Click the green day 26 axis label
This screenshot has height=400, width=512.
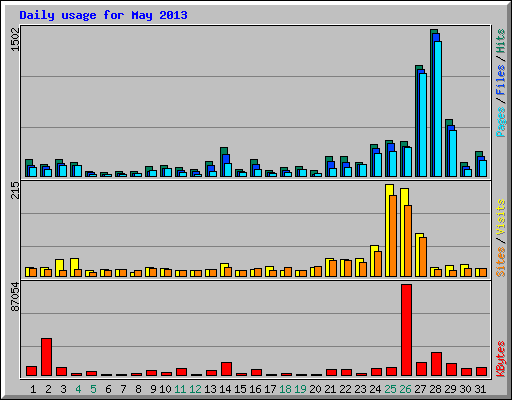tap(405, 389)
